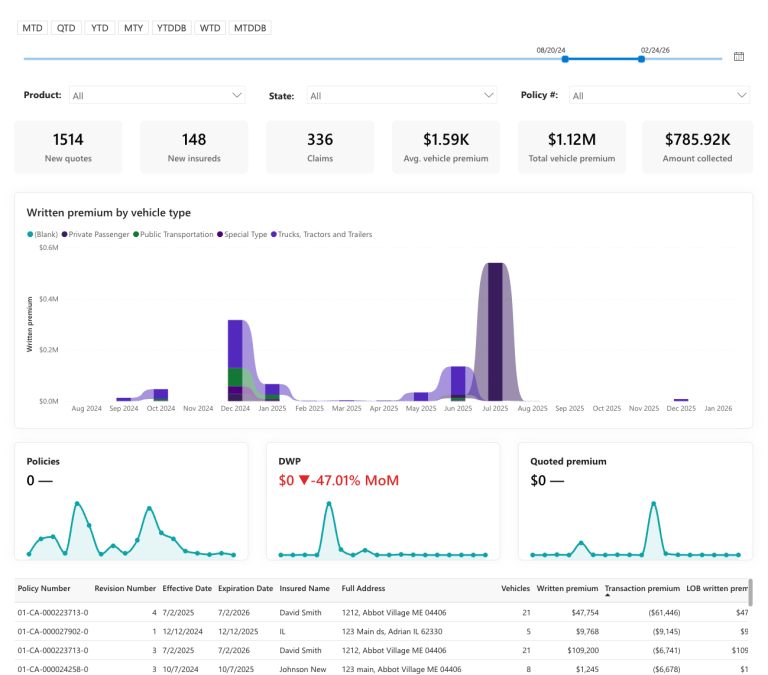Click the Special Type legend marker
This screenshot has height=675, width=768.
pyautogui.click(x=220, y=235)
